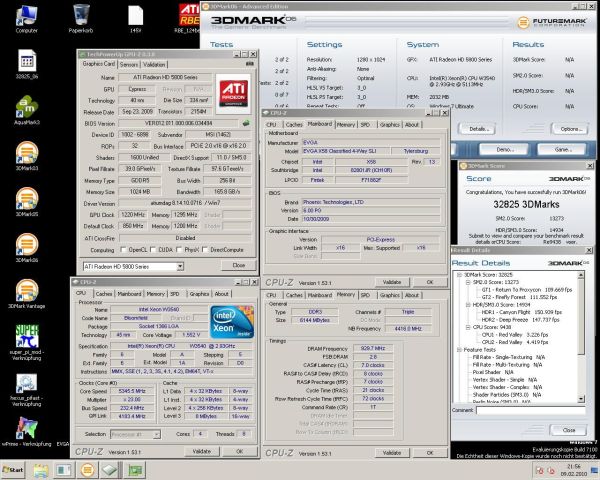The image size is (600, 480).
Task: Toggle the PhysX checkbox in GPU-Z
Action: click(179, 250)
